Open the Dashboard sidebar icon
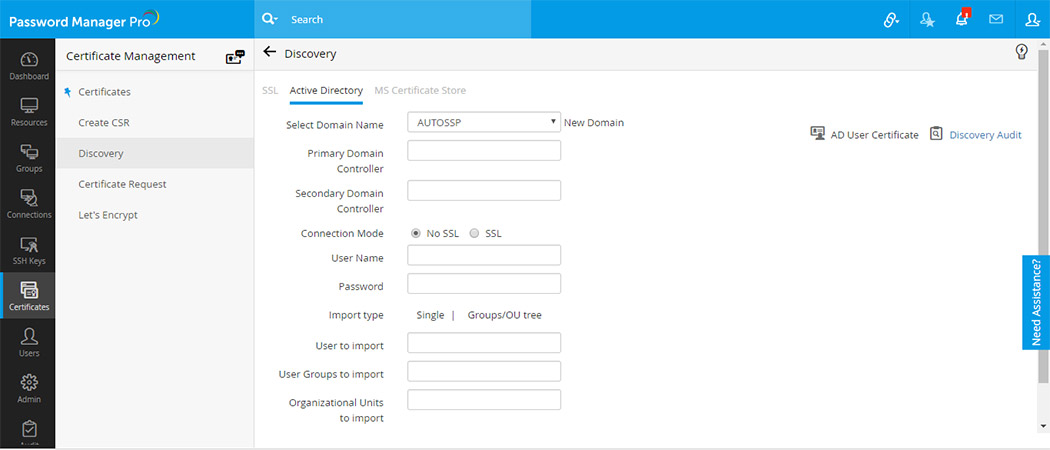Image resolution: width=1050 pixels, height=450 pixels. pos(28,65)
